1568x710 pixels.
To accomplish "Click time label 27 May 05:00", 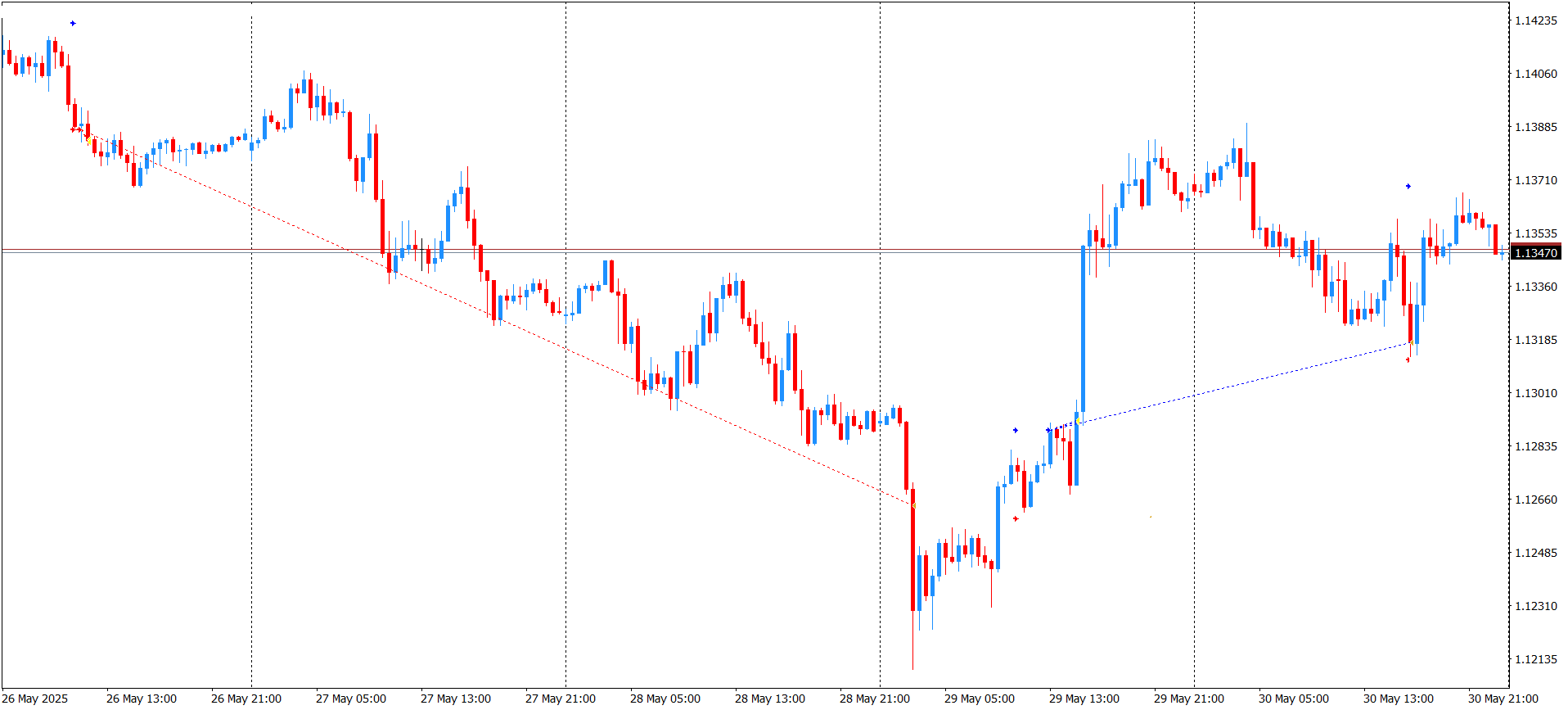I will click(x=351, y=699).
